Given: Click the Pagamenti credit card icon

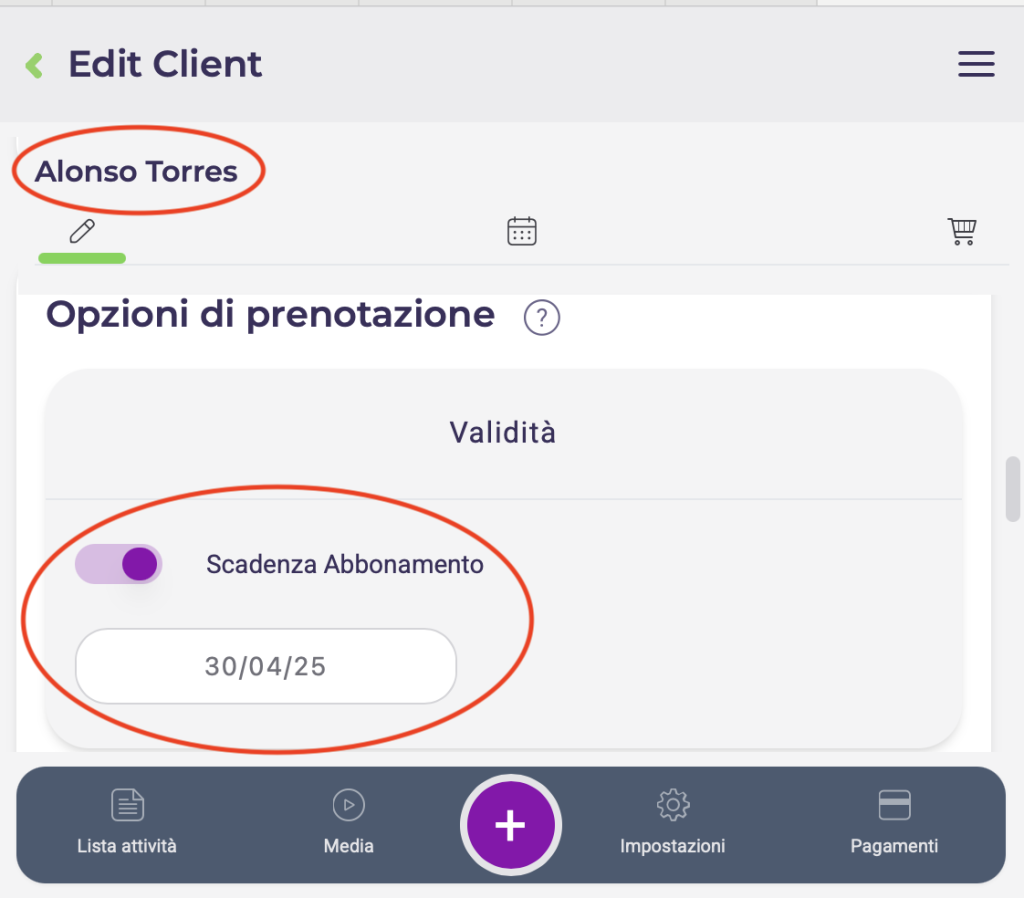Looking at the screenshot, I should click(894, 804).
